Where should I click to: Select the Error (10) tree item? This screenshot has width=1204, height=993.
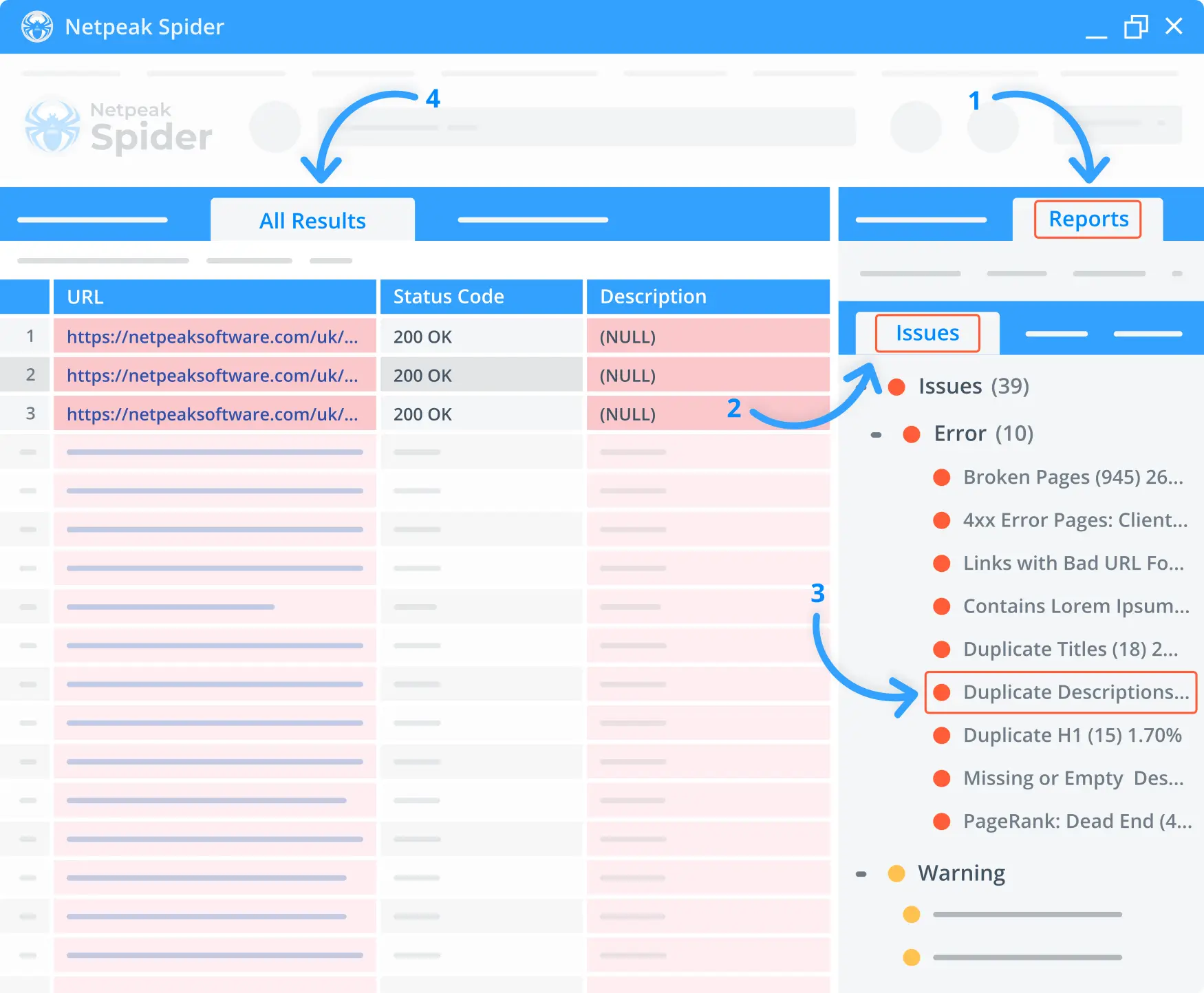(983, 434)
